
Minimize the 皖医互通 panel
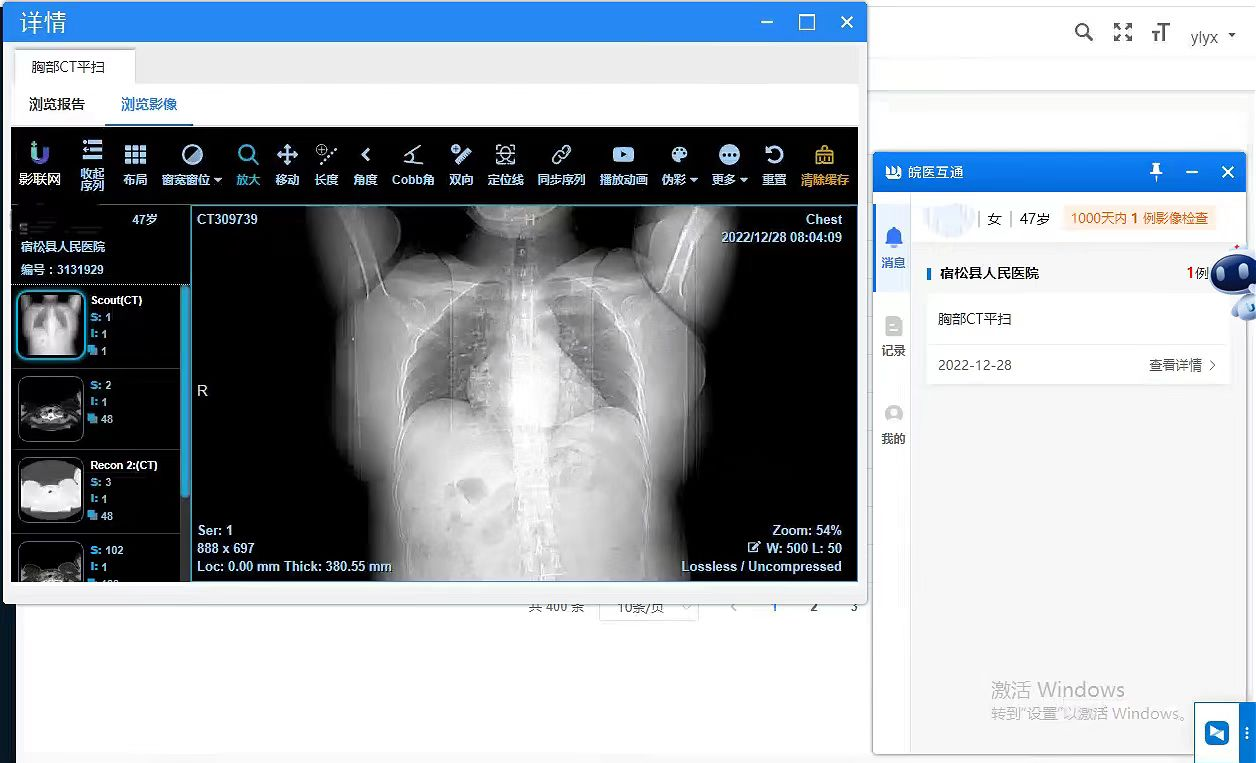coord(1192,172)
